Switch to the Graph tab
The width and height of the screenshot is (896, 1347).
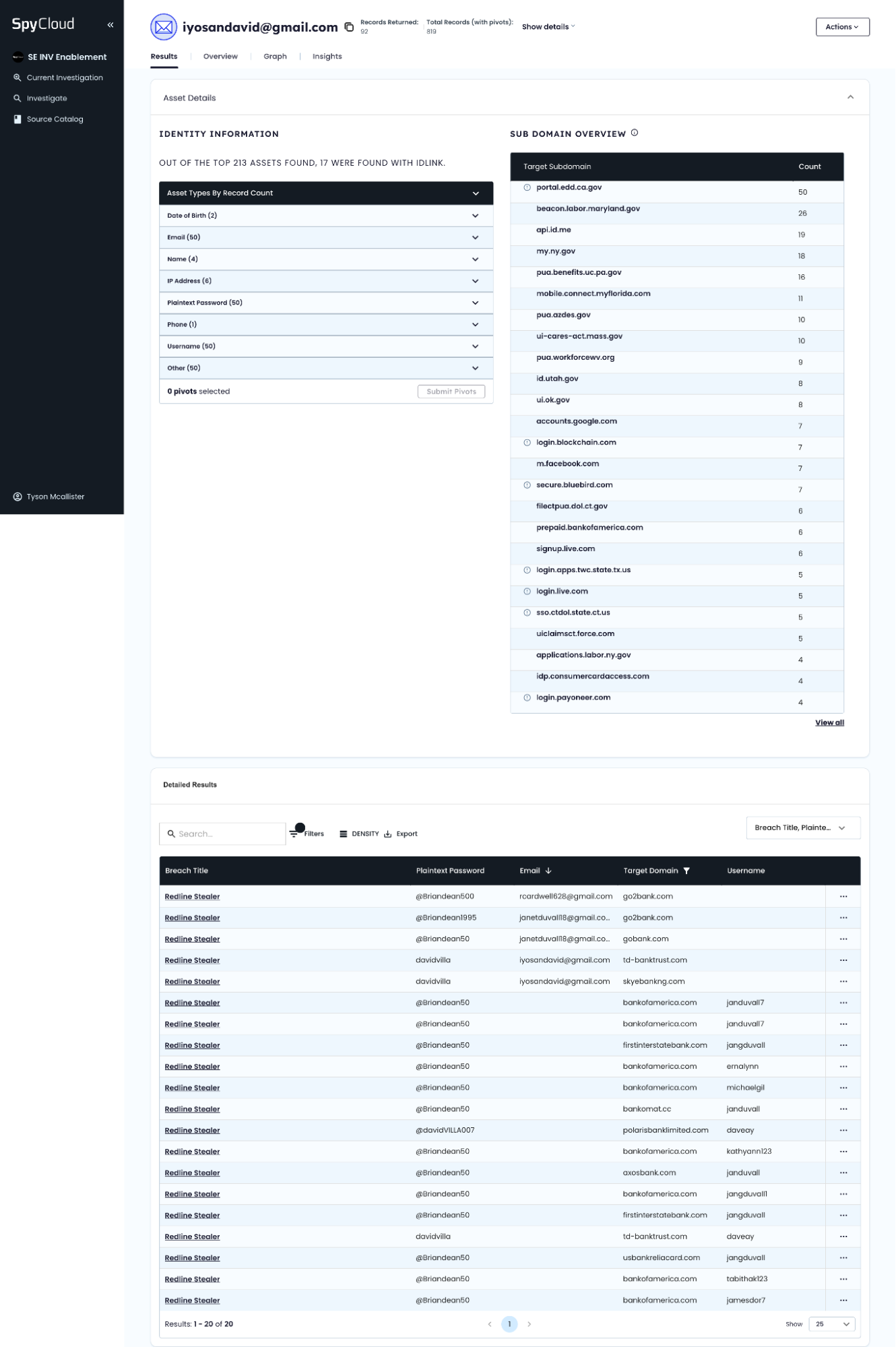coord(275,57)
